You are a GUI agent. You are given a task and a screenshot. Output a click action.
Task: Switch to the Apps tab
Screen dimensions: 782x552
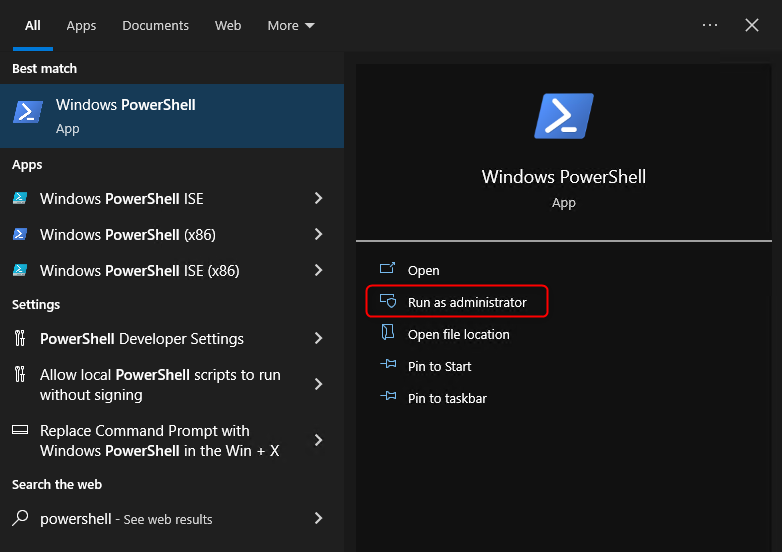tap(81, 25)
